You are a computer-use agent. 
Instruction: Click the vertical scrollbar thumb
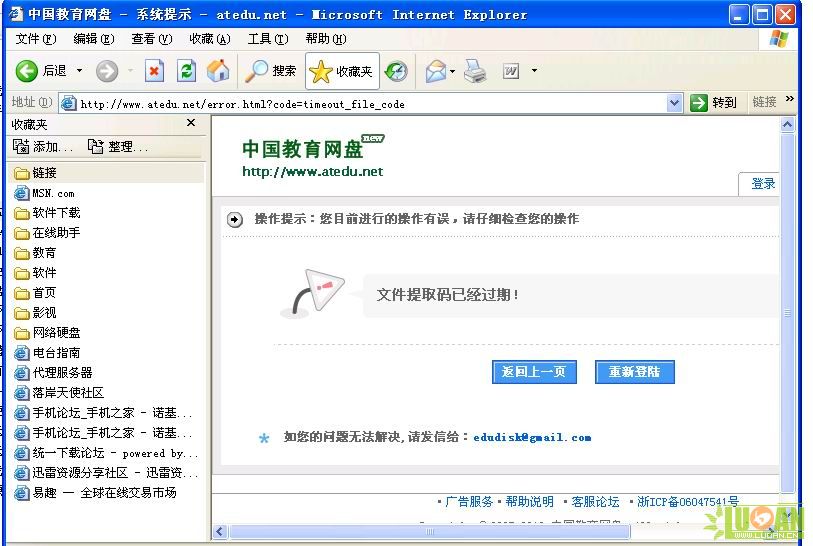pos(788,313)
